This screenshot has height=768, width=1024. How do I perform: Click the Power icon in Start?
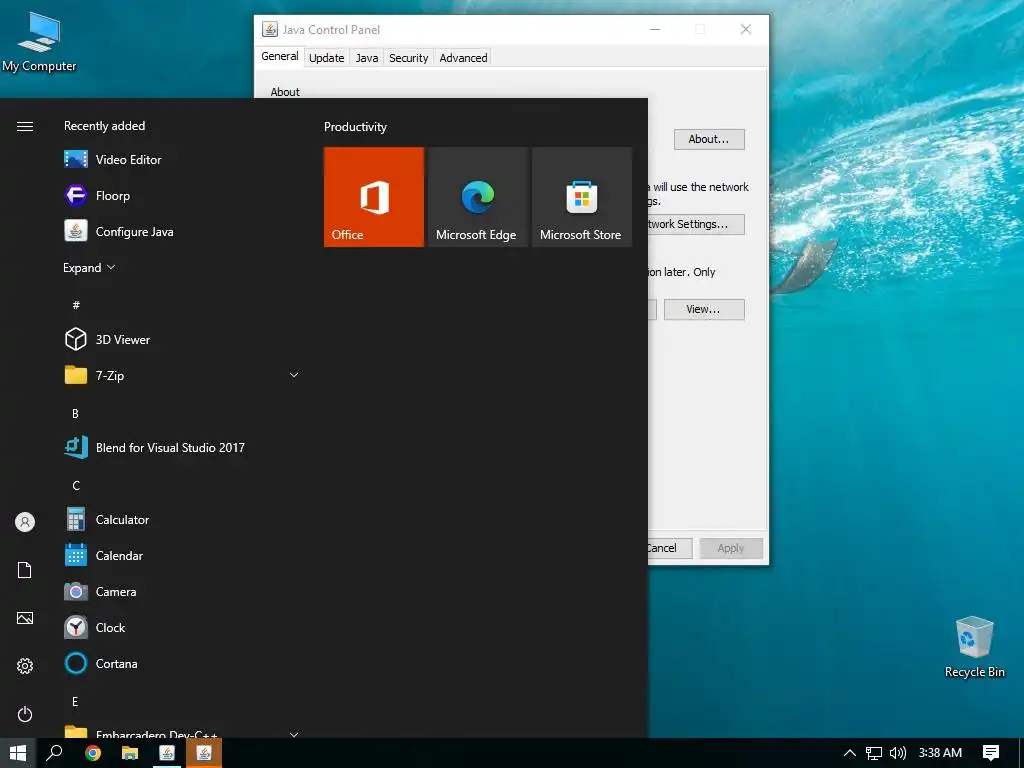click(x=25, y=714)
